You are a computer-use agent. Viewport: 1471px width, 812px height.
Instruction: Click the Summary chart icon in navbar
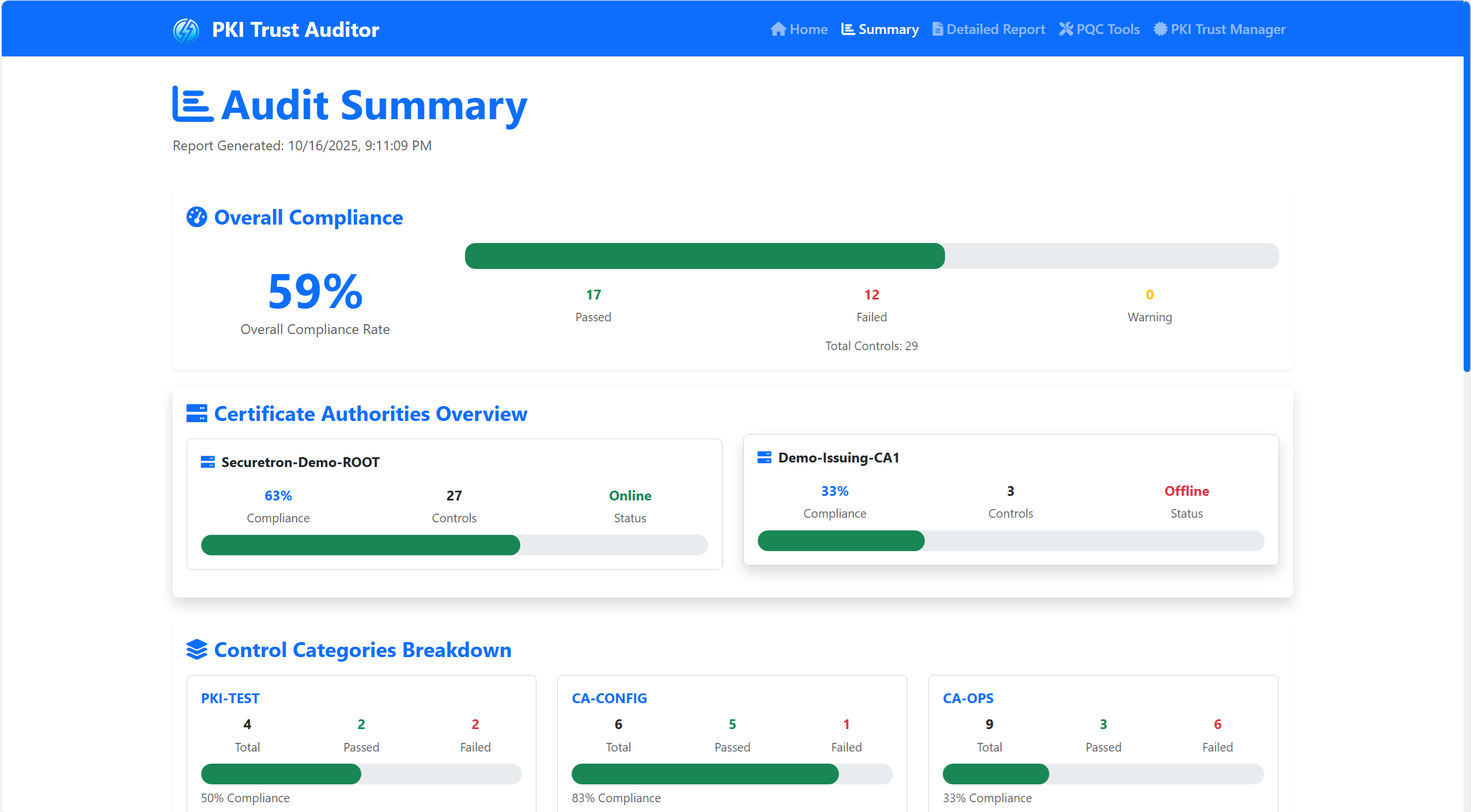pos(848,29)
